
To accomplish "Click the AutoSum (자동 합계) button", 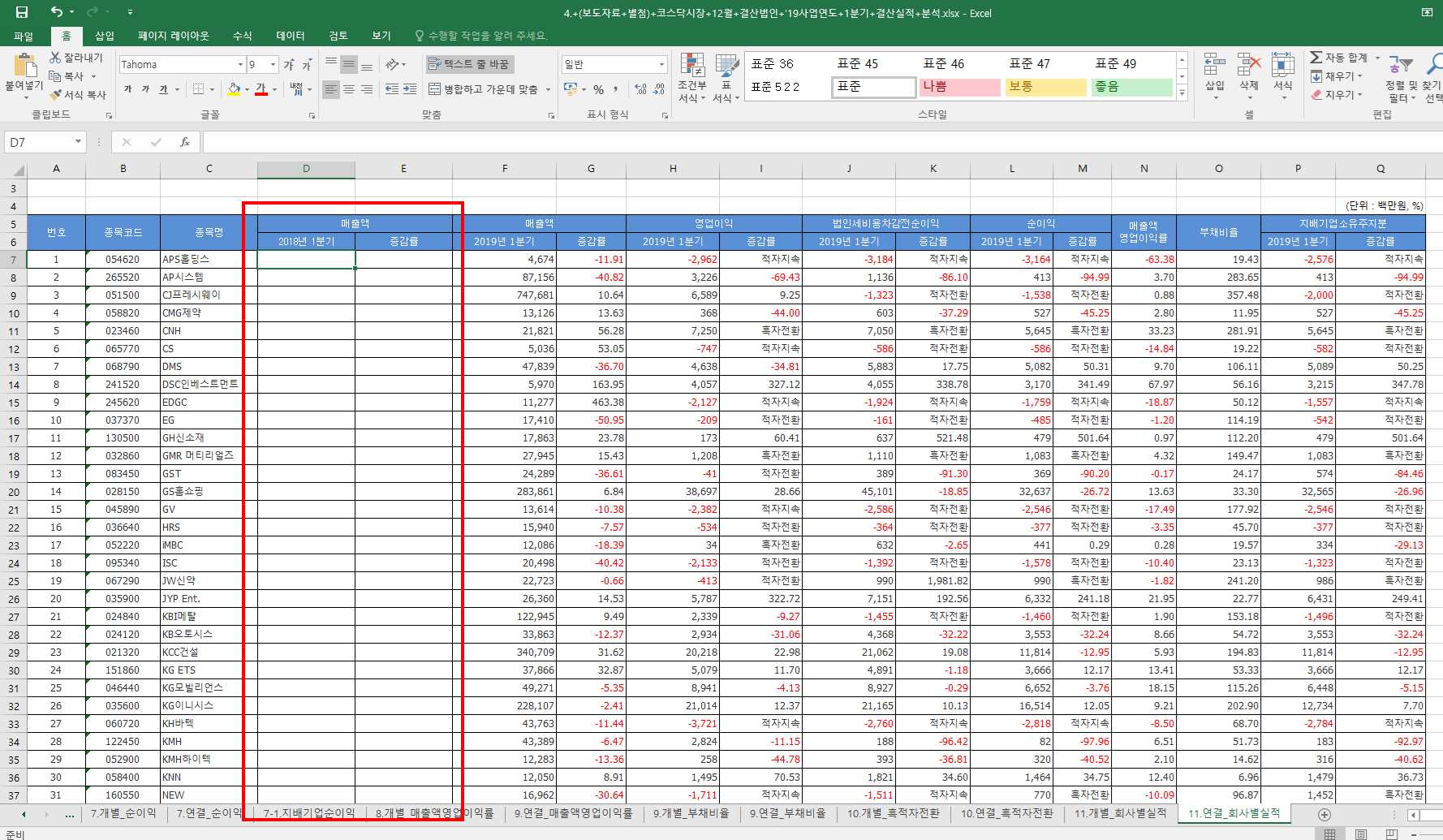I will 1339,58.
